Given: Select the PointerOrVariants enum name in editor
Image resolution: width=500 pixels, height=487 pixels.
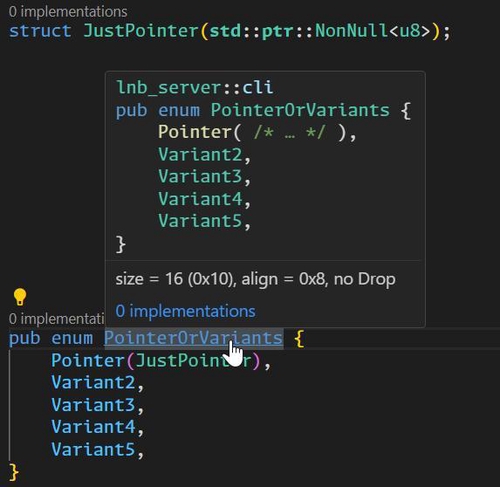Looking at the screenshot, I should click(194, 338).
